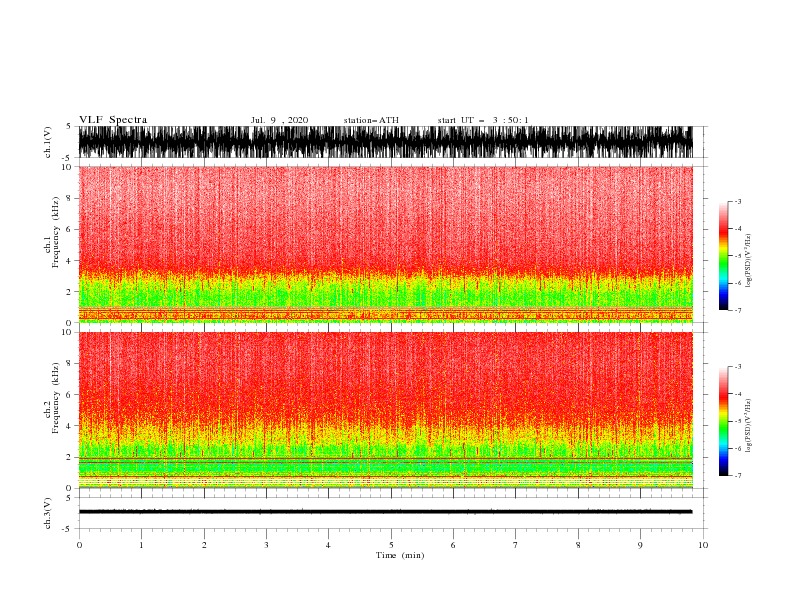Click the "0" label on the Time axis
Screen dimensions: 792x612
[x=79, y=545]
